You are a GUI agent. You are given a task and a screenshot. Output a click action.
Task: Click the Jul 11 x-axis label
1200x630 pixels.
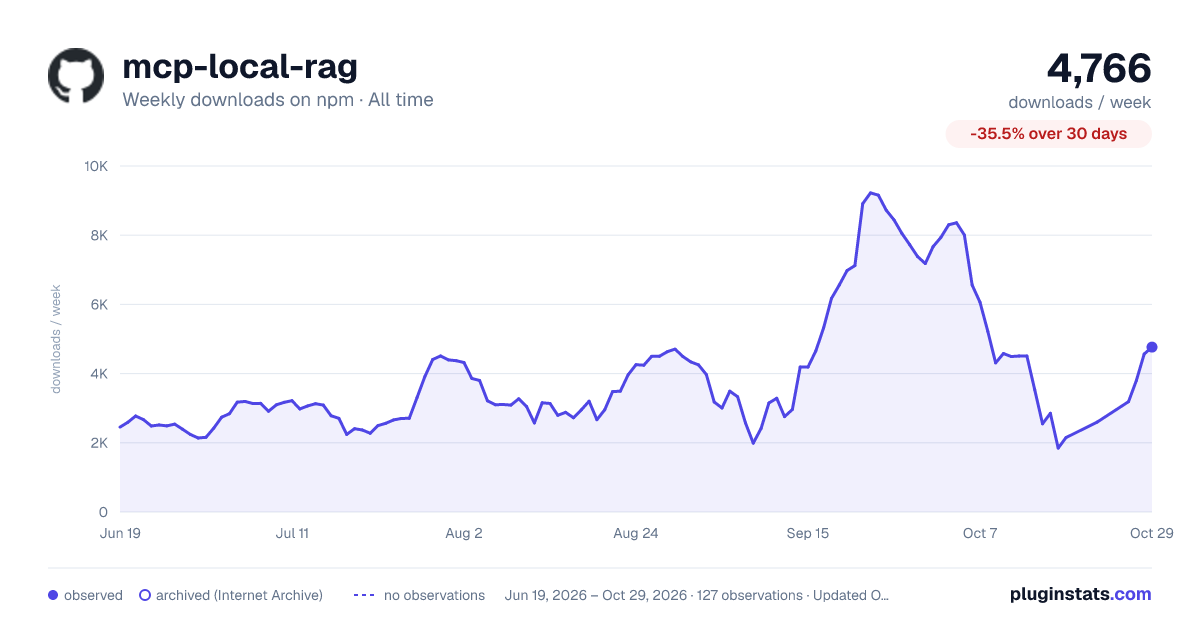pos(292,533)
